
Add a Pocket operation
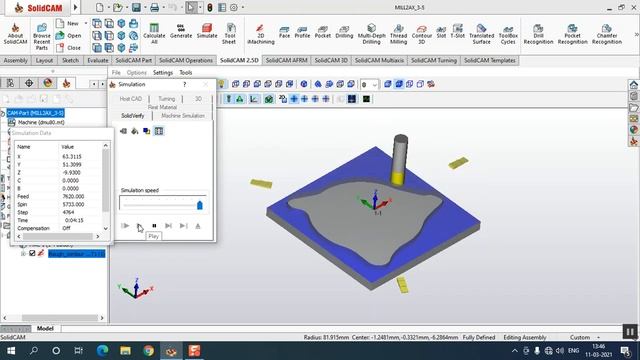coord(322,32)
